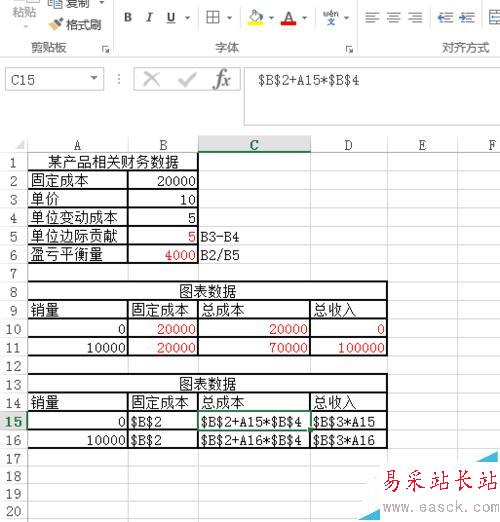Expand the Name Box dropdown

click(94, 79)
